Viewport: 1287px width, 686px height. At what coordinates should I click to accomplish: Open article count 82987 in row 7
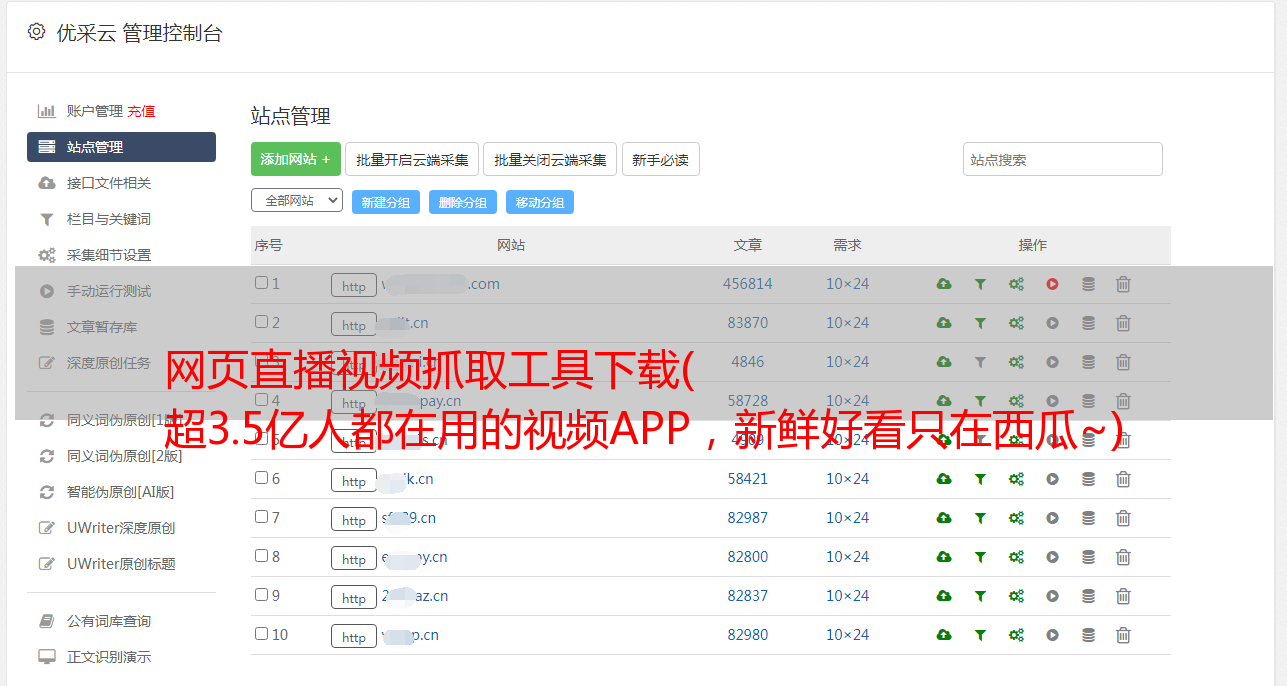tap(748, 518)
